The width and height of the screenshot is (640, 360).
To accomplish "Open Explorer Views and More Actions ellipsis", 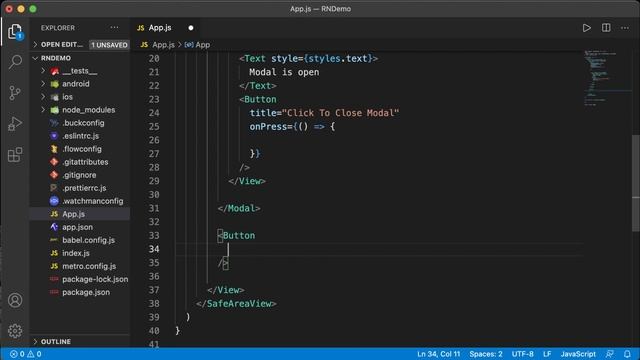I will coord(114,28).
